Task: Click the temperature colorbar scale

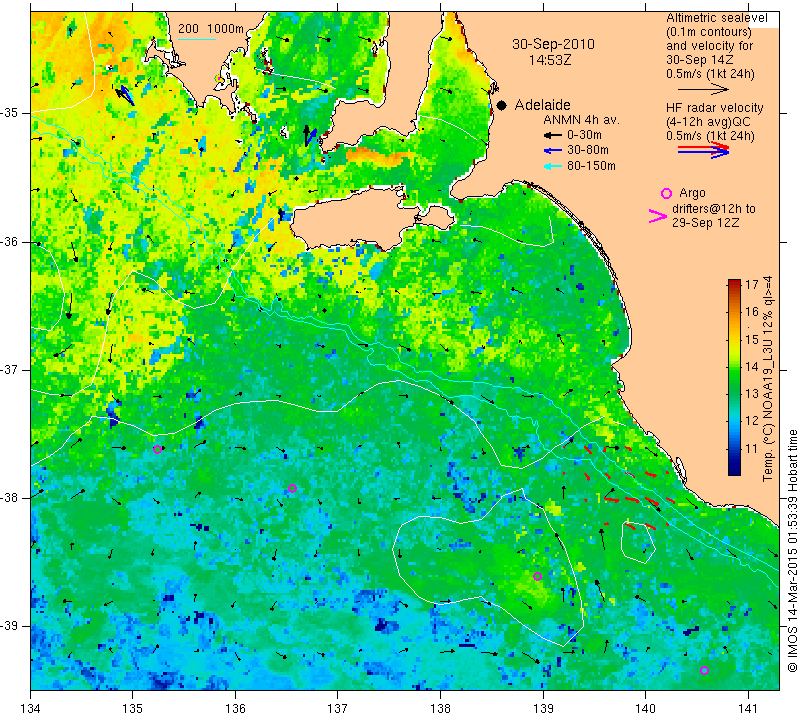Action: tap(734, 377)
